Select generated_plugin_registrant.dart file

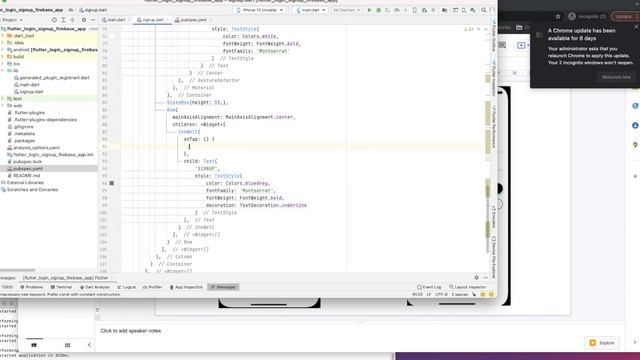54,78
